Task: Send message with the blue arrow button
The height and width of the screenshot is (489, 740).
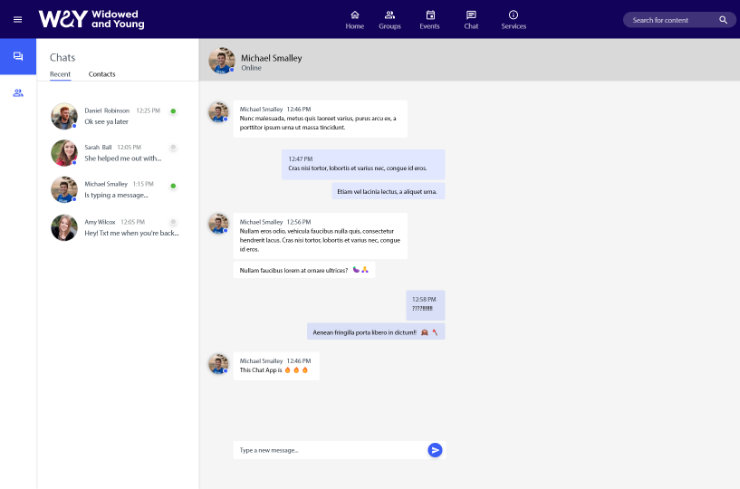Action: (435, 450)
